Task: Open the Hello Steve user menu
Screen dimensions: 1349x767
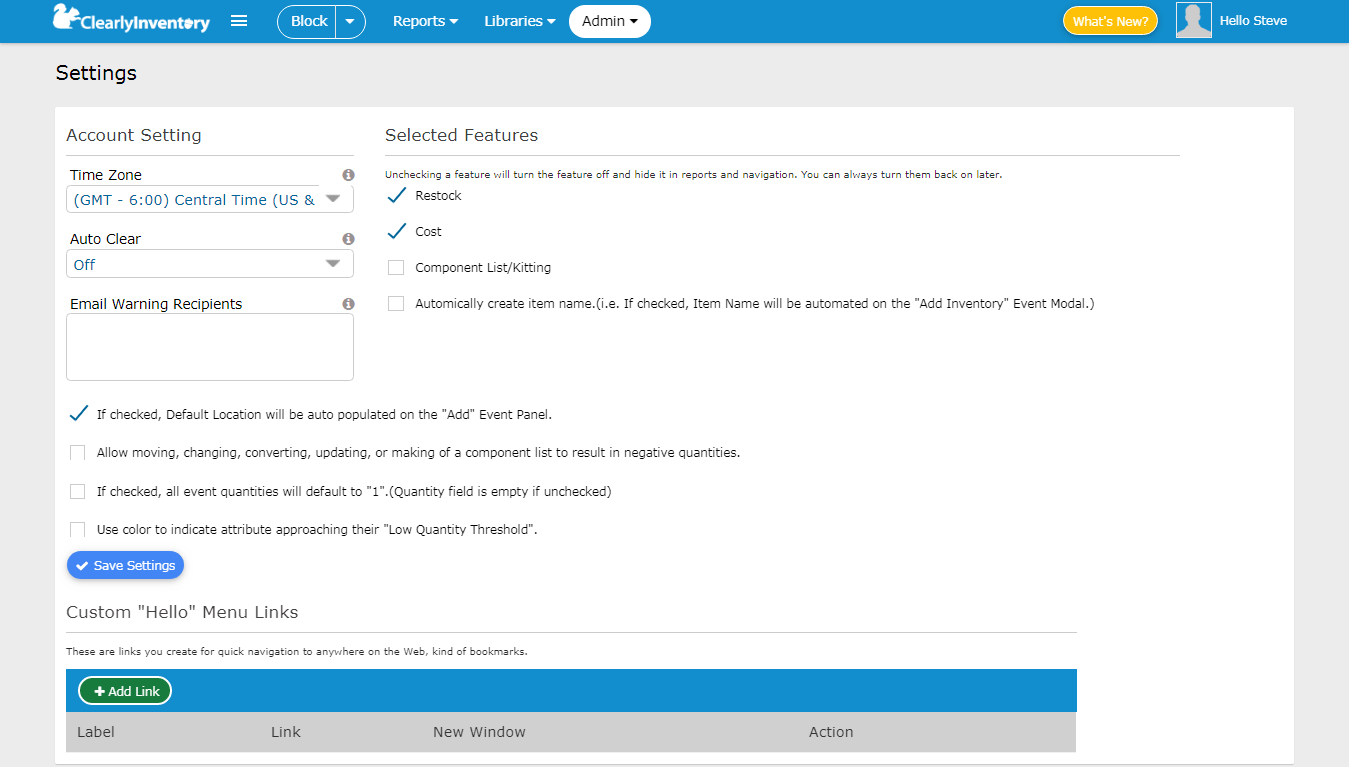Action: [1253, 20]
